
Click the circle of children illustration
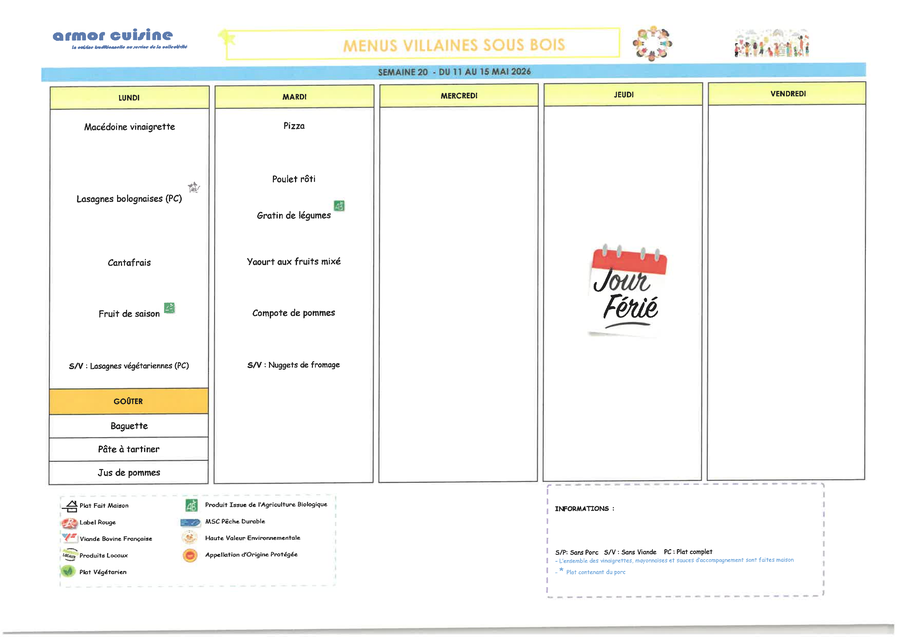[x=654, y=43]
